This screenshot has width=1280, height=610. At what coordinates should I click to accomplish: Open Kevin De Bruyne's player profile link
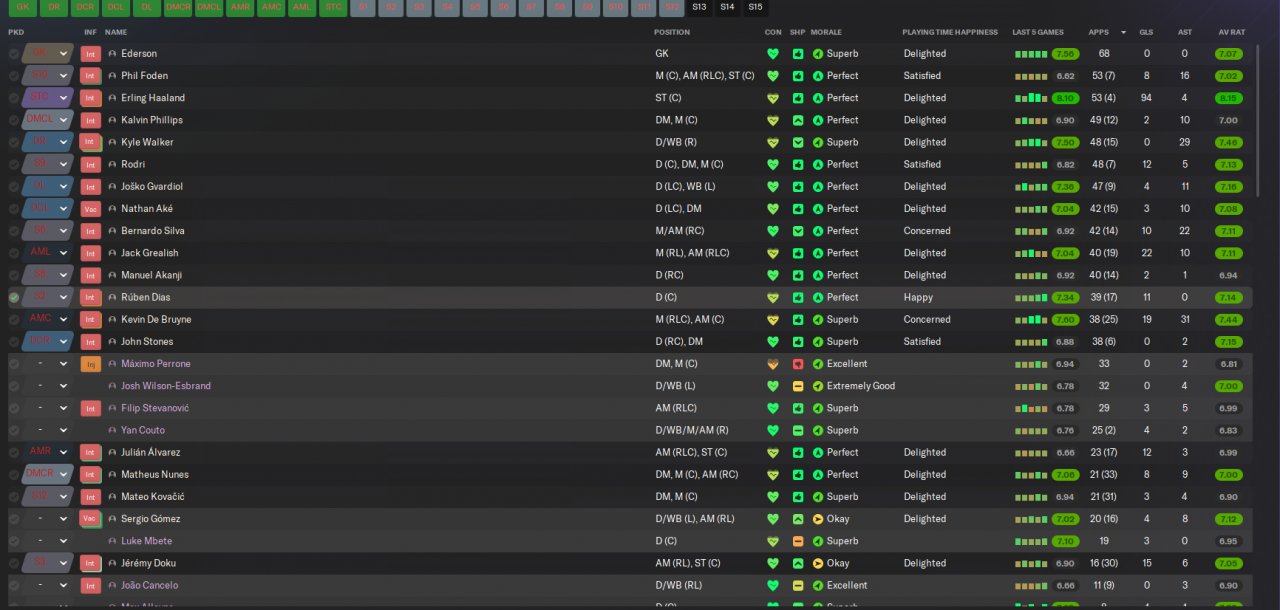156,320
